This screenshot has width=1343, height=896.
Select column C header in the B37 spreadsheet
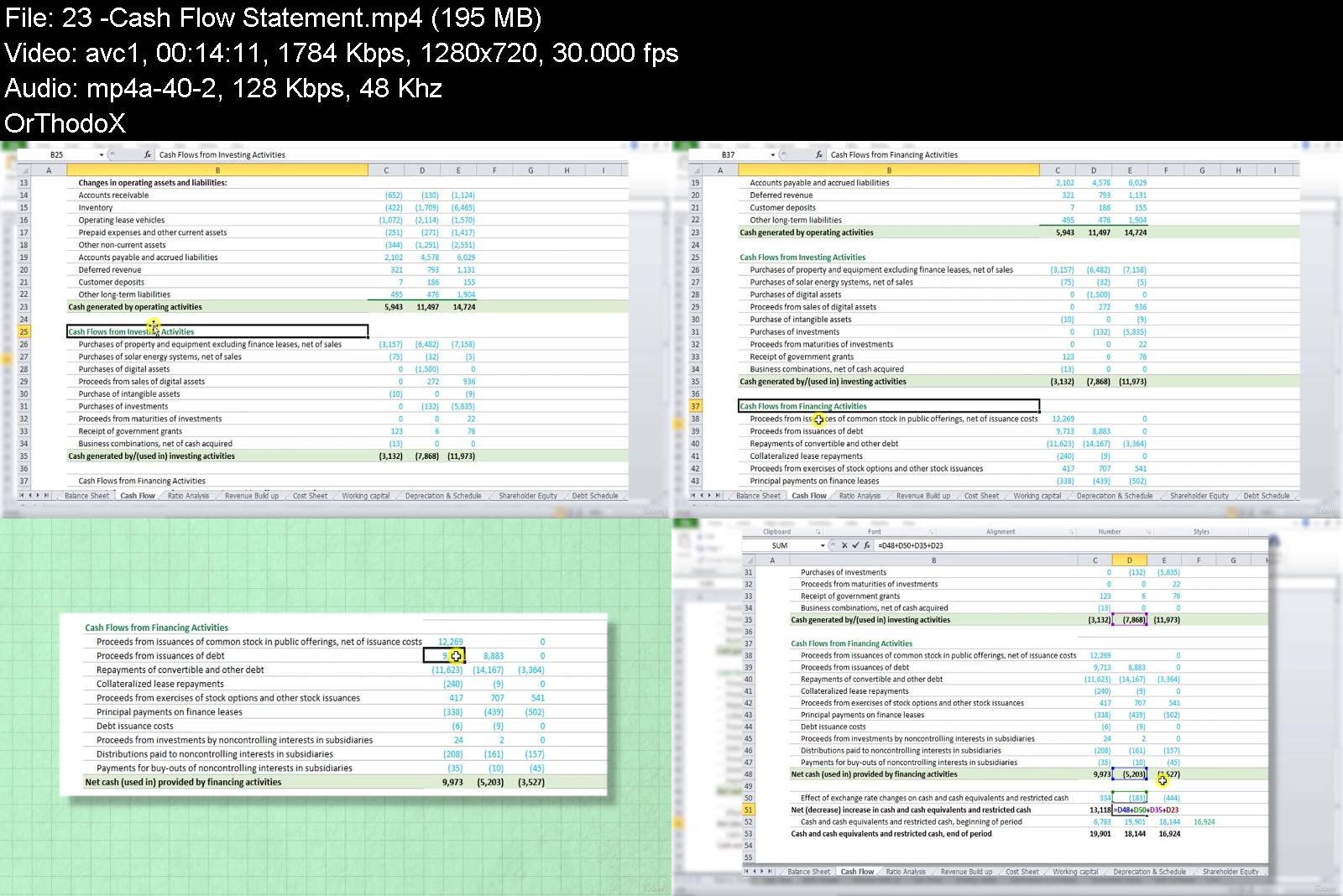[1058, 170]
